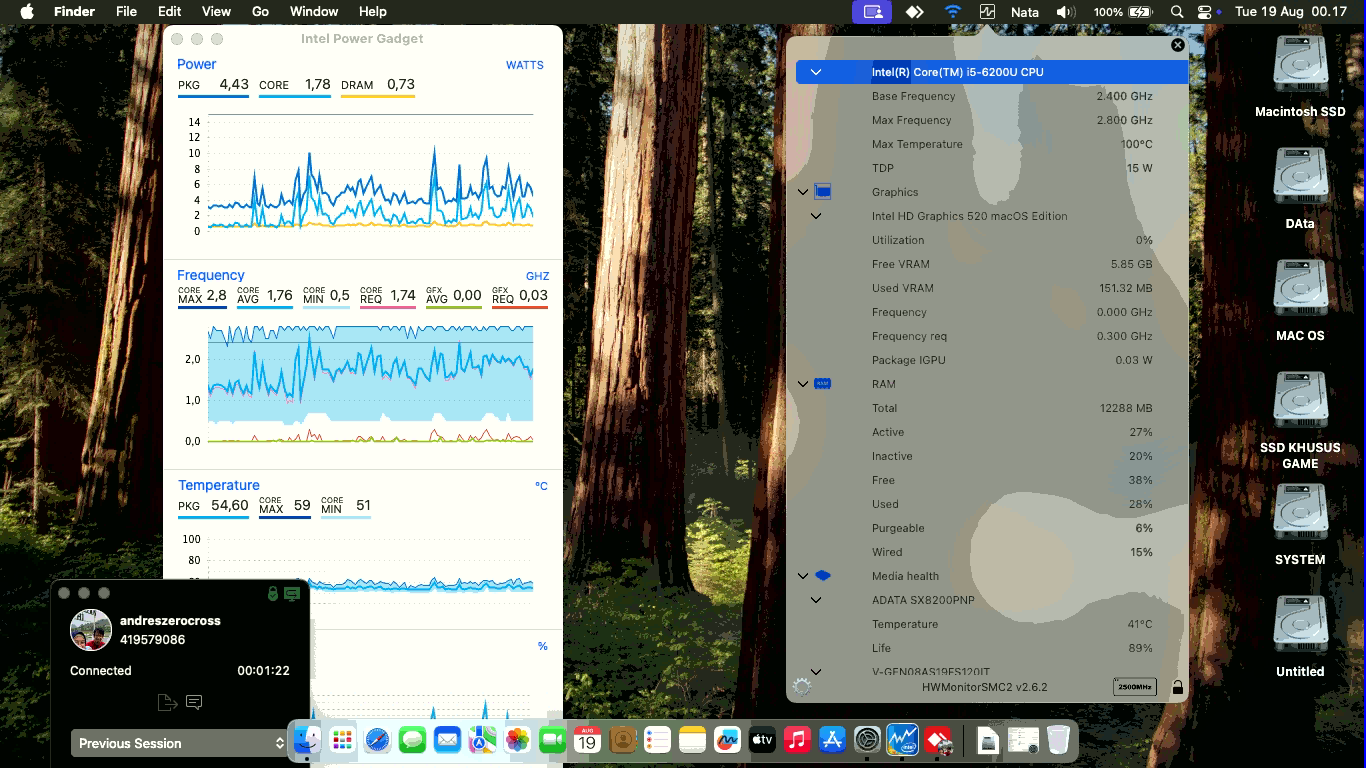Click the Media health diamond icon
Viewport: 1366px width, 768px height.
822,575
